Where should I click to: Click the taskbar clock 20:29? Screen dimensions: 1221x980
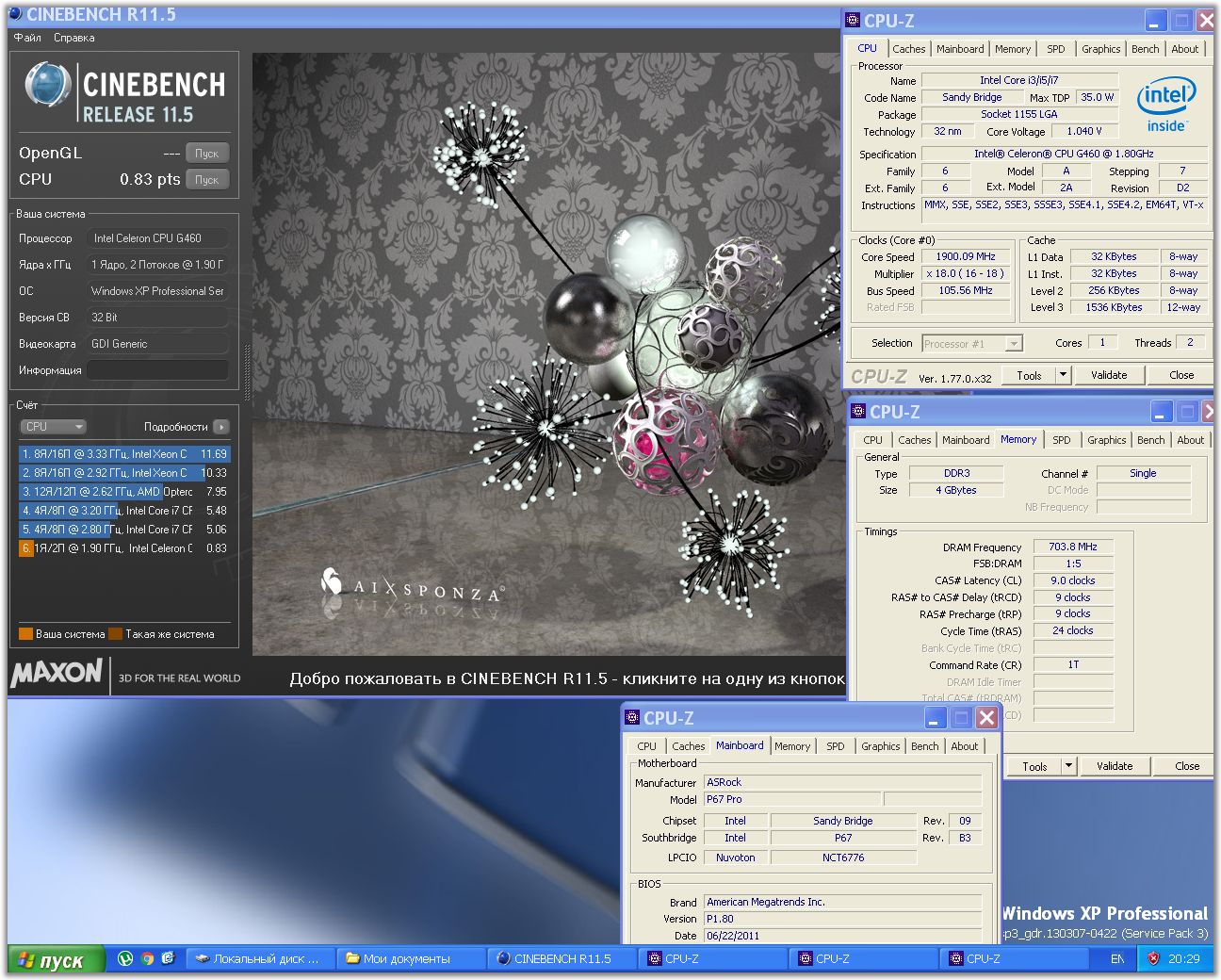1184,958
